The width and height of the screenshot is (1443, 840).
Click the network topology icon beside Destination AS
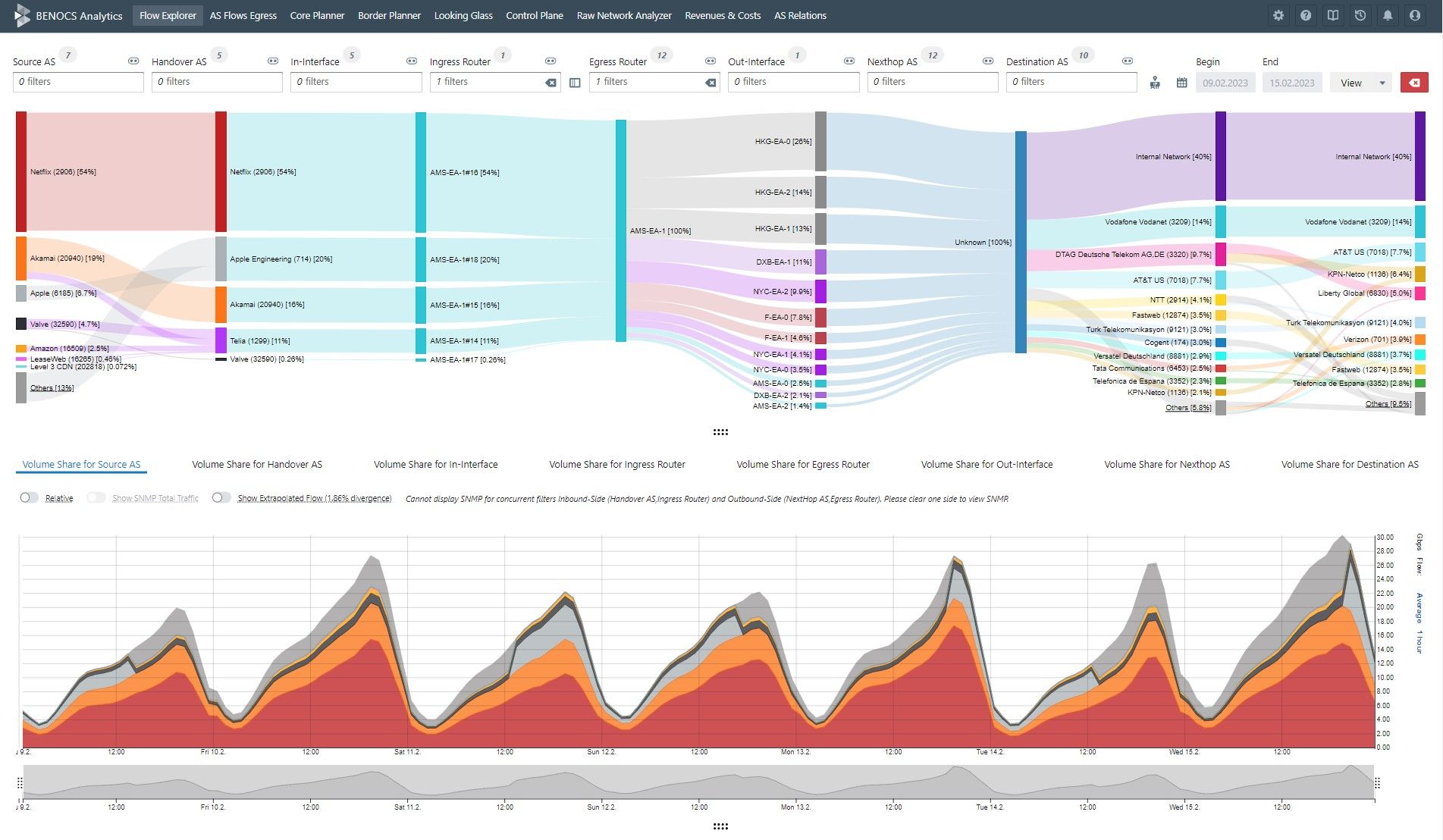(x=1155, y=83)
